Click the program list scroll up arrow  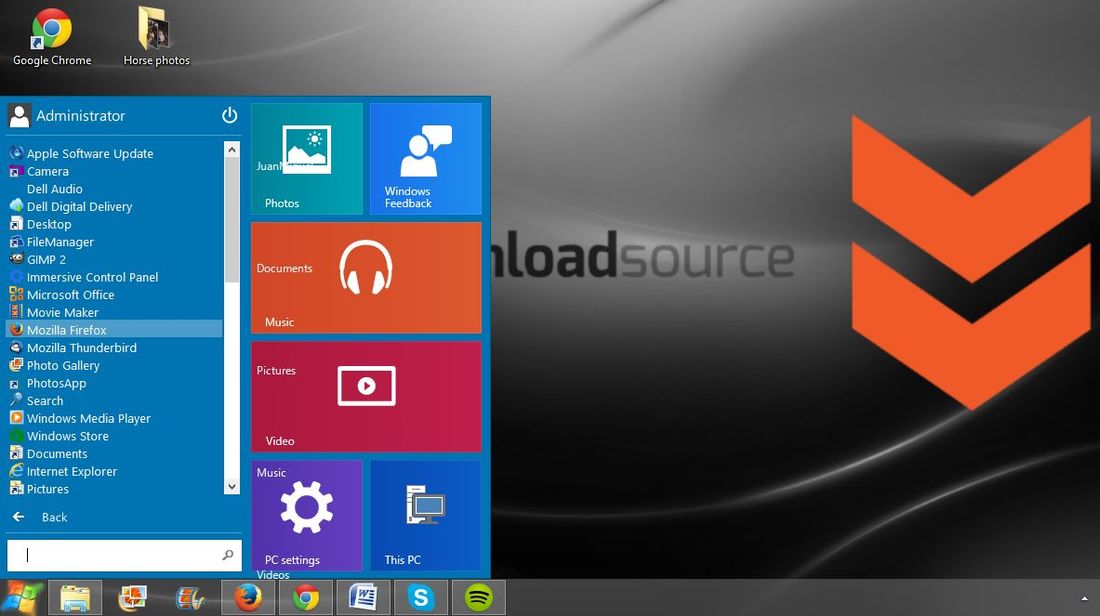click(232, 149)
